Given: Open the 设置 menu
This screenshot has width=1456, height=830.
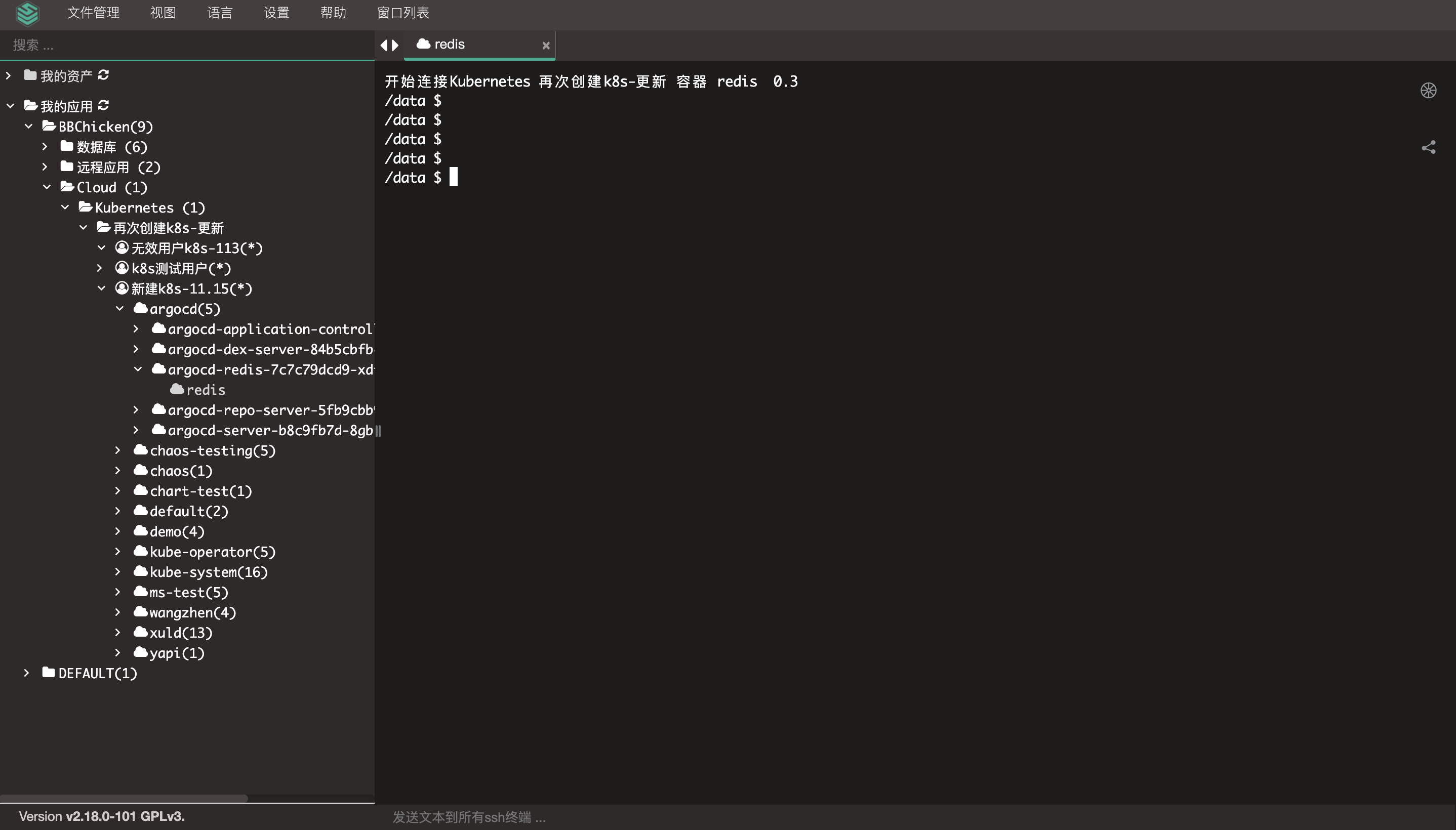Looking at the screenshot, I should click(276, 13).
